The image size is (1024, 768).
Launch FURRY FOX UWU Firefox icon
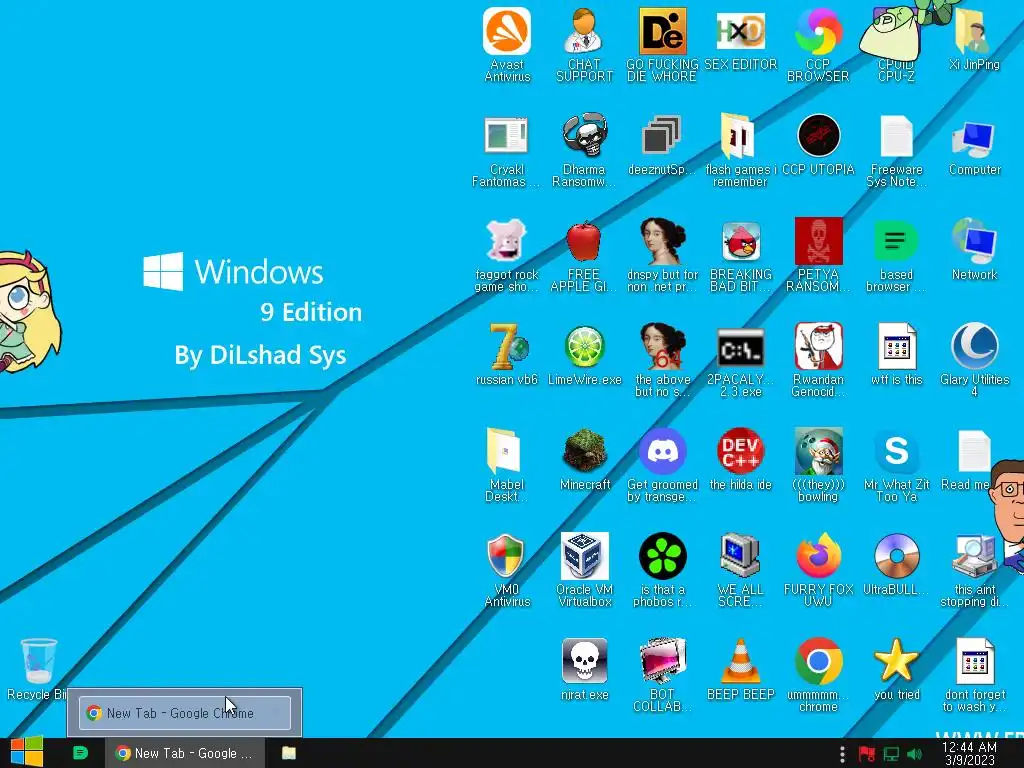pos(818,556)
